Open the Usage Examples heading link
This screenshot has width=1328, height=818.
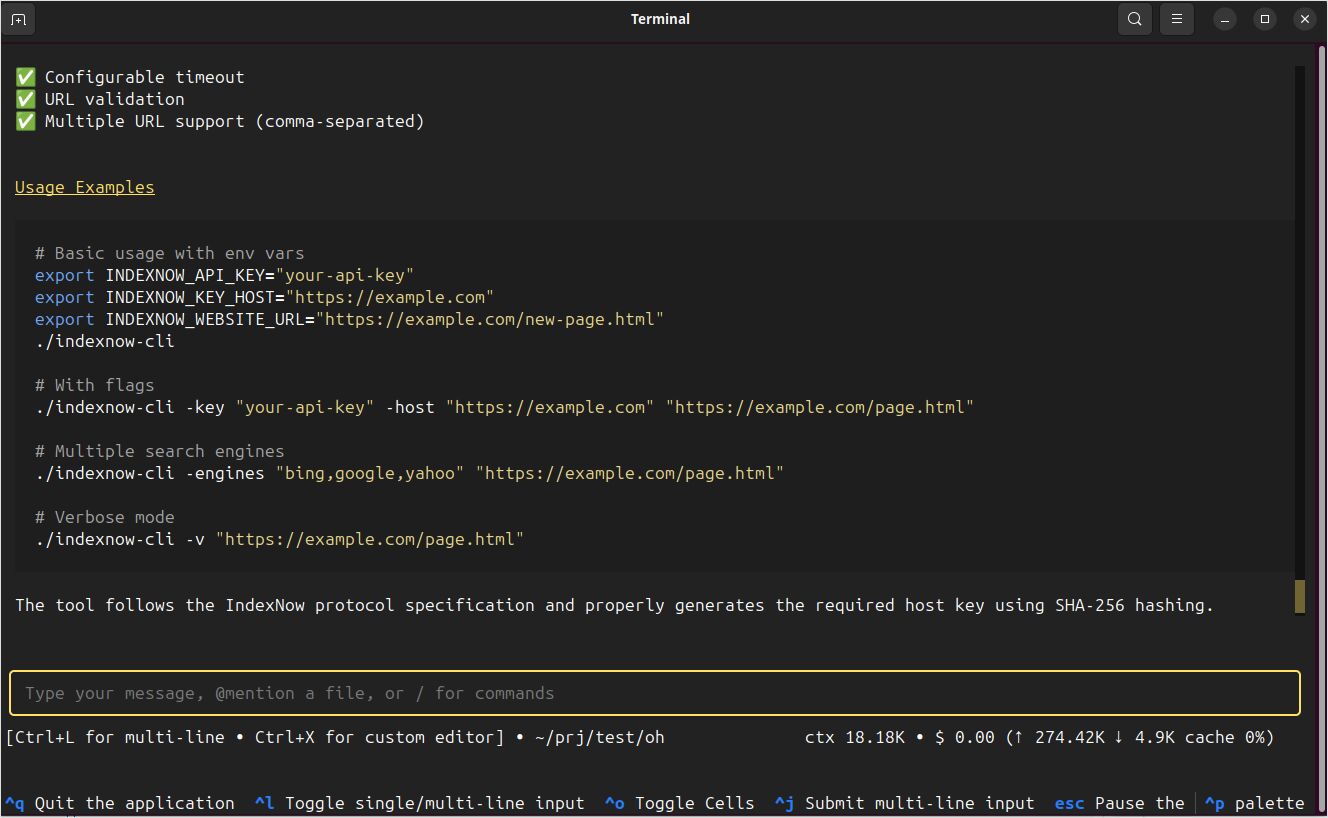pyautogui.click(x=84, y=187)
